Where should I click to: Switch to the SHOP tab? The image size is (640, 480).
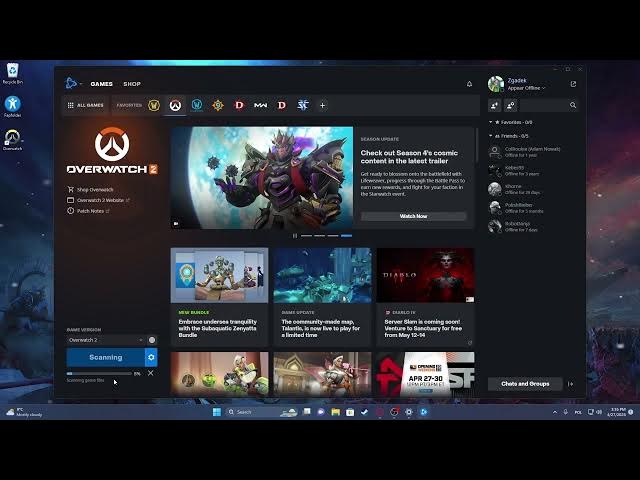132,84
